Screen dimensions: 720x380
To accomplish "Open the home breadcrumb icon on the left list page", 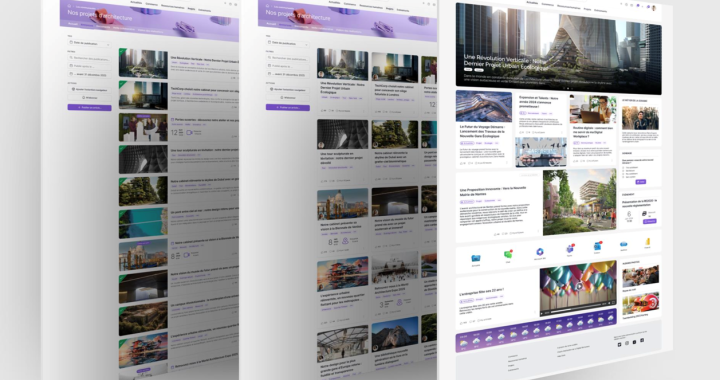I will pos(69,6).
